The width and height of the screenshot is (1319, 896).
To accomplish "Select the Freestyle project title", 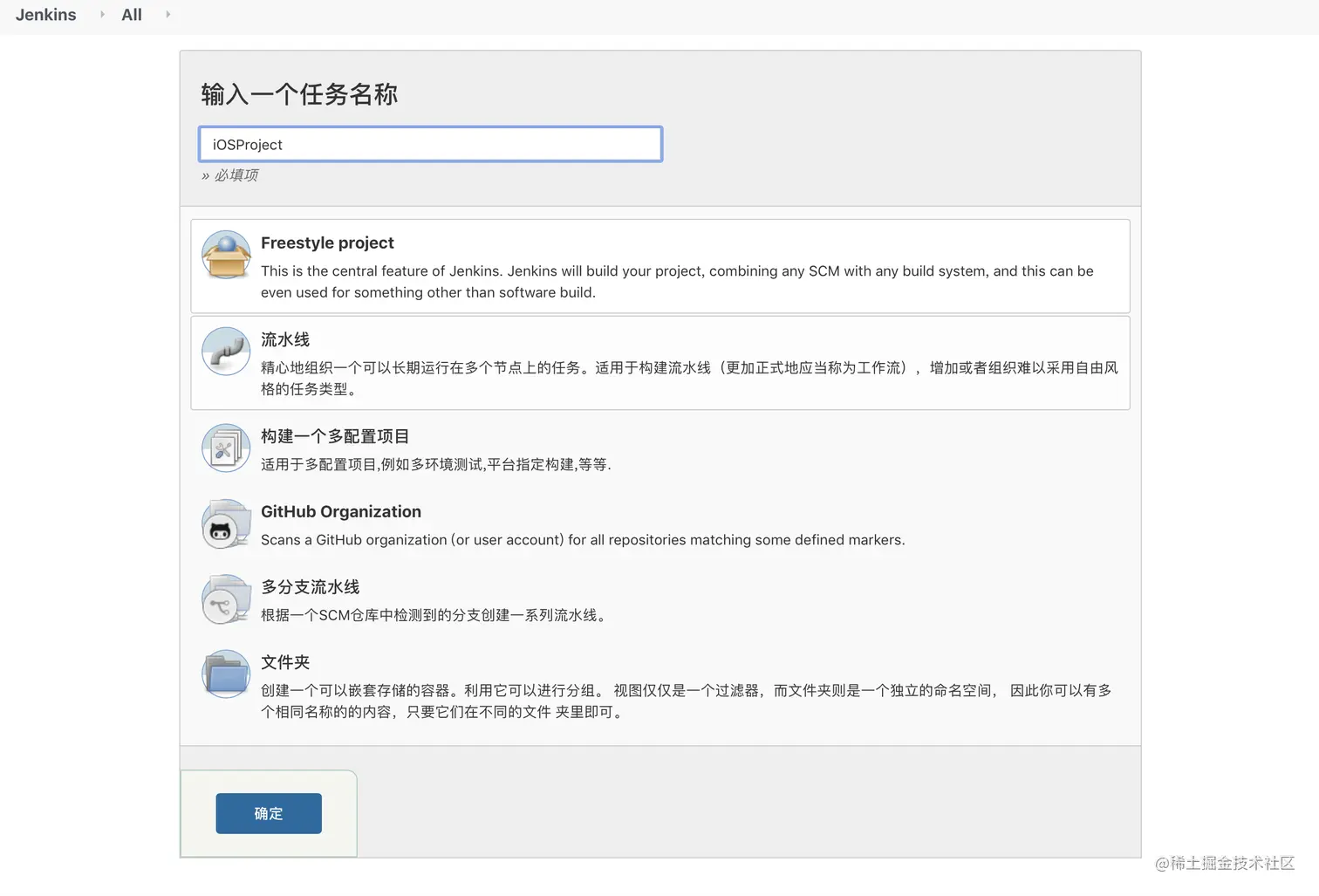I will point(327,243).
